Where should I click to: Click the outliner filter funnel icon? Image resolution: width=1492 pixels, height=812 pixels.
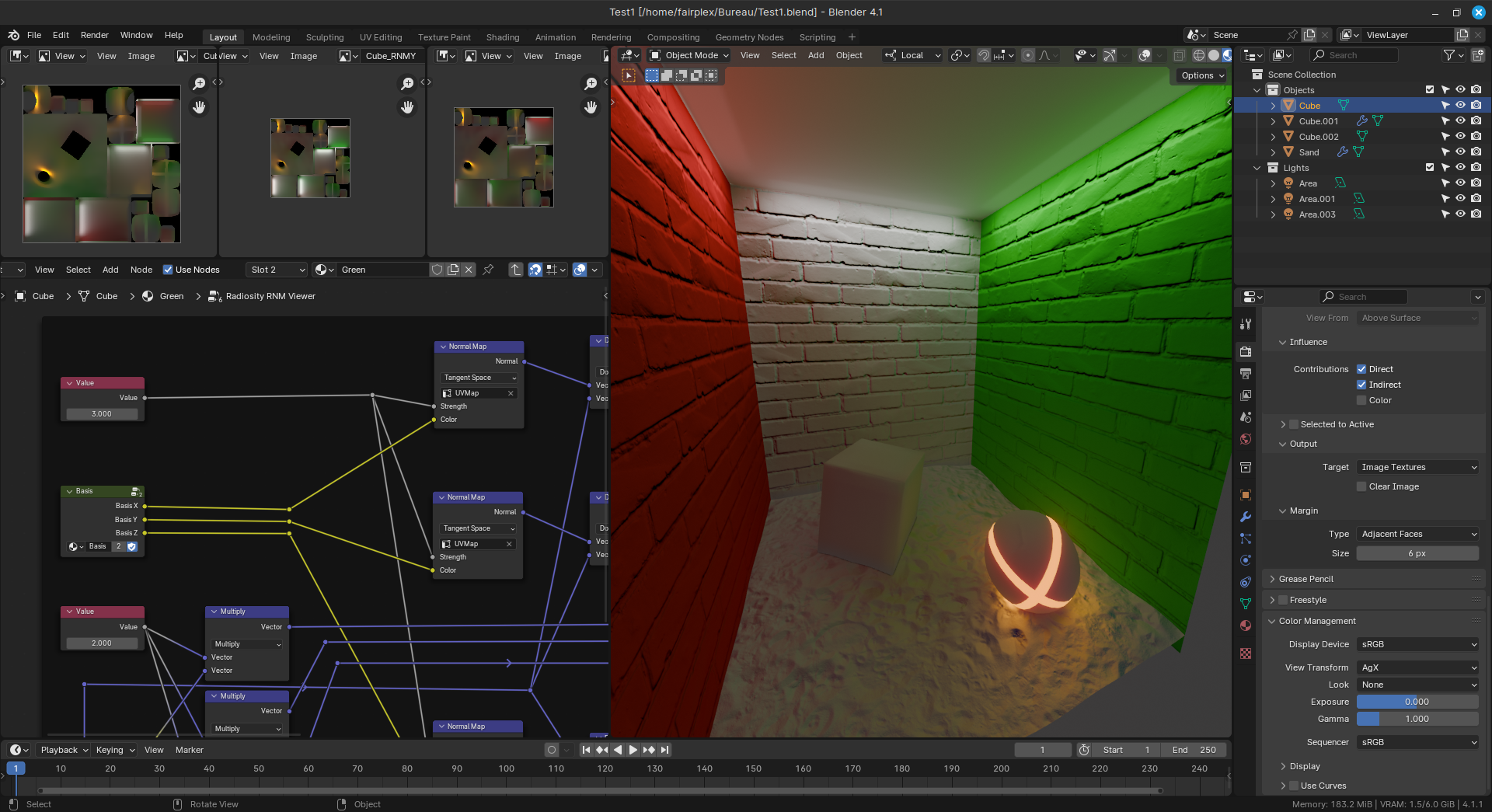[1448, 55]
